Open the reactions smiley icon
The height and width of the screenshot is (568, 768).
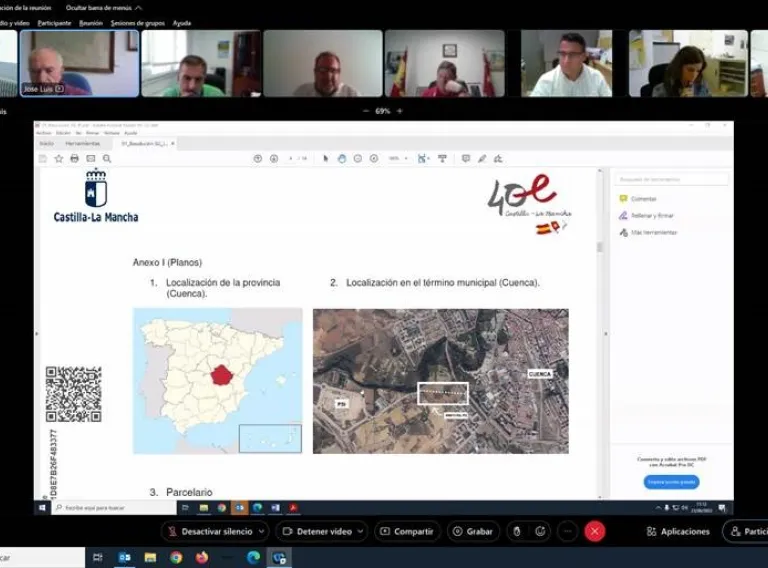click(541, 531)
